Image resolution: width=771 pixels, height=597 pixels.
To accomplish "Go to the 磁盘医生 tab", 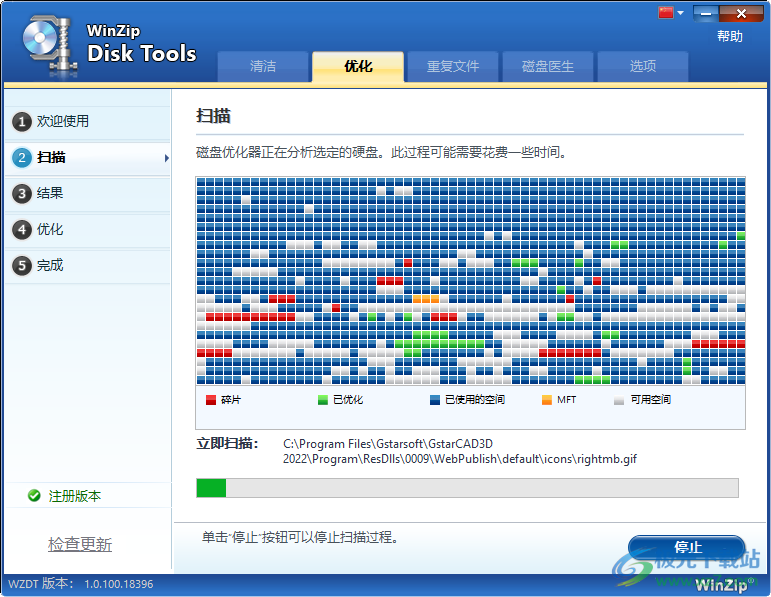I will click(548, 66).
